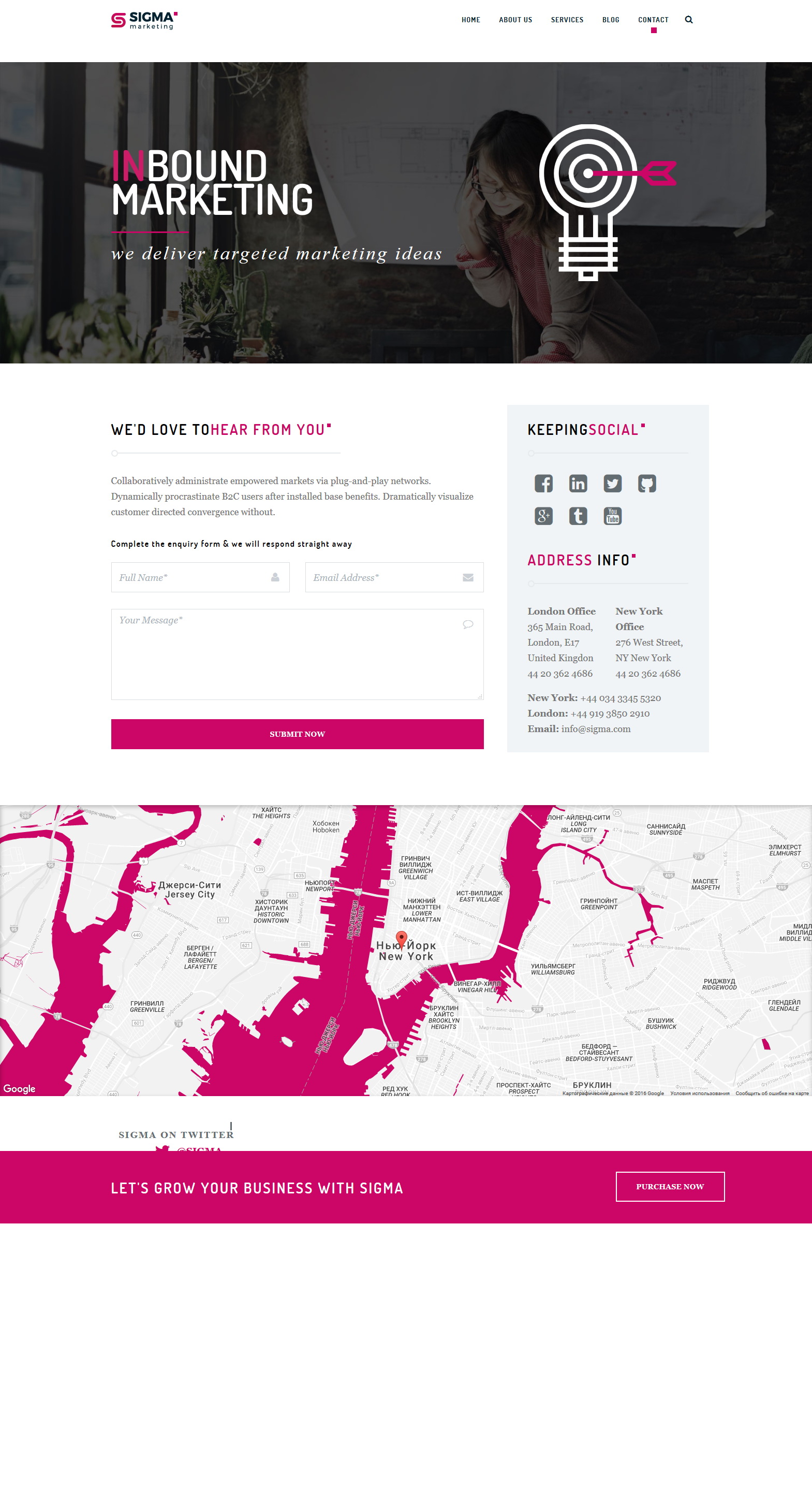Viewport: 812px width, 1487px height.
Task: Select the Contact menu item
Action: point(653,20)
